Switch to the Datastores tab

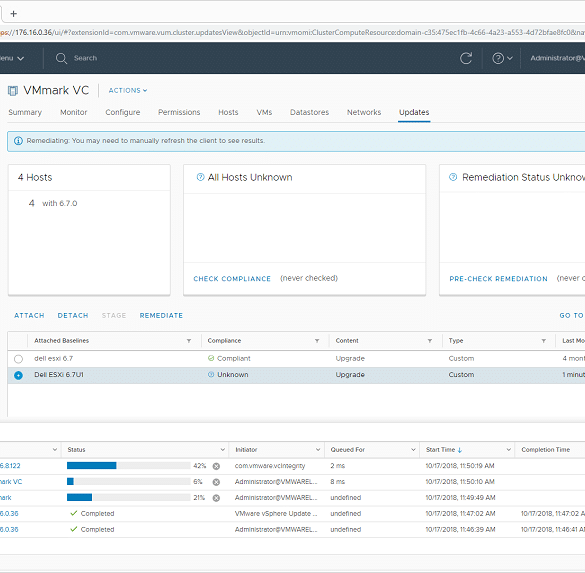tap(309, 112)
